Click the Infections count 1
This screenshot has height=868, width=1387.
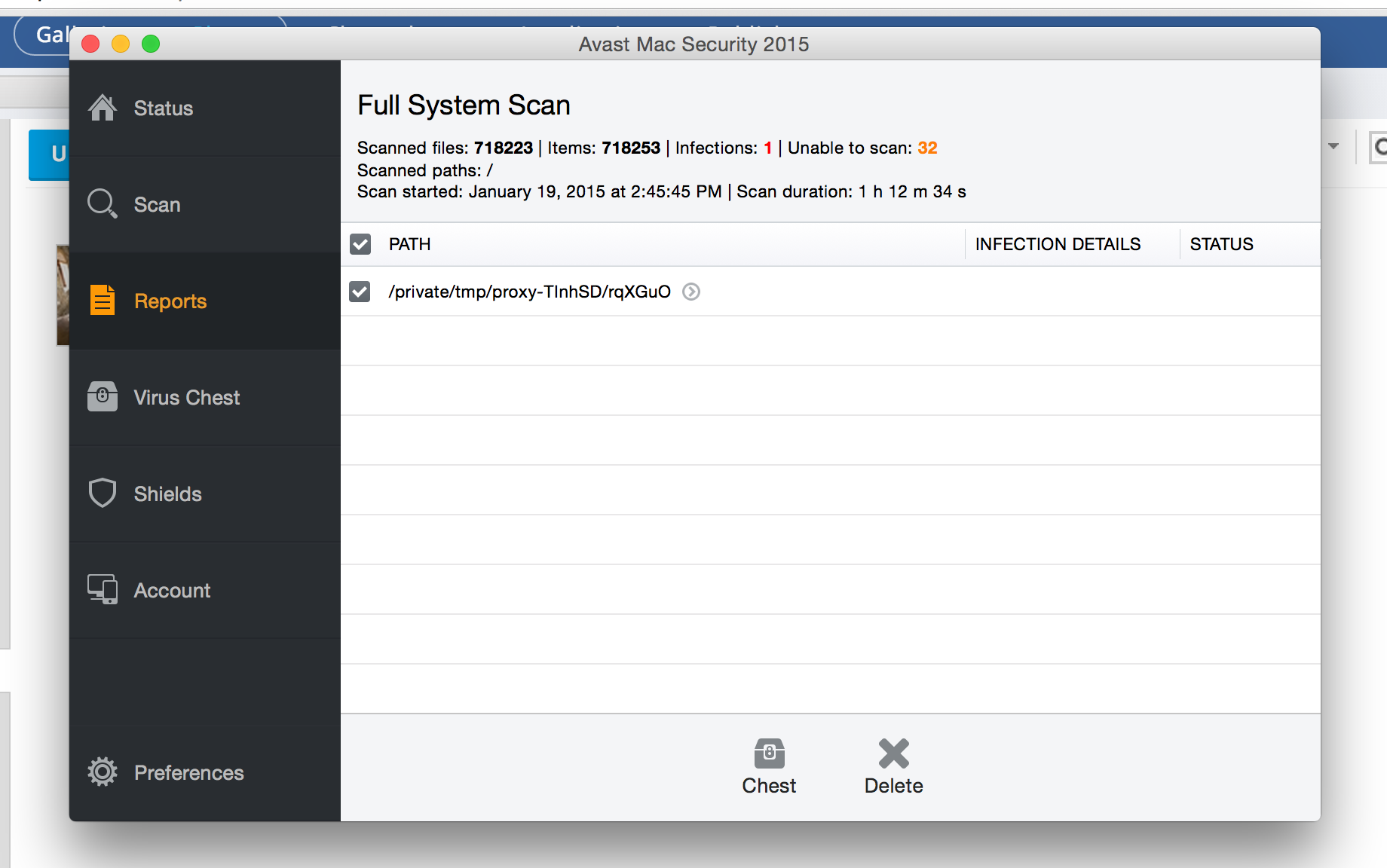click(x=768, y=148)
